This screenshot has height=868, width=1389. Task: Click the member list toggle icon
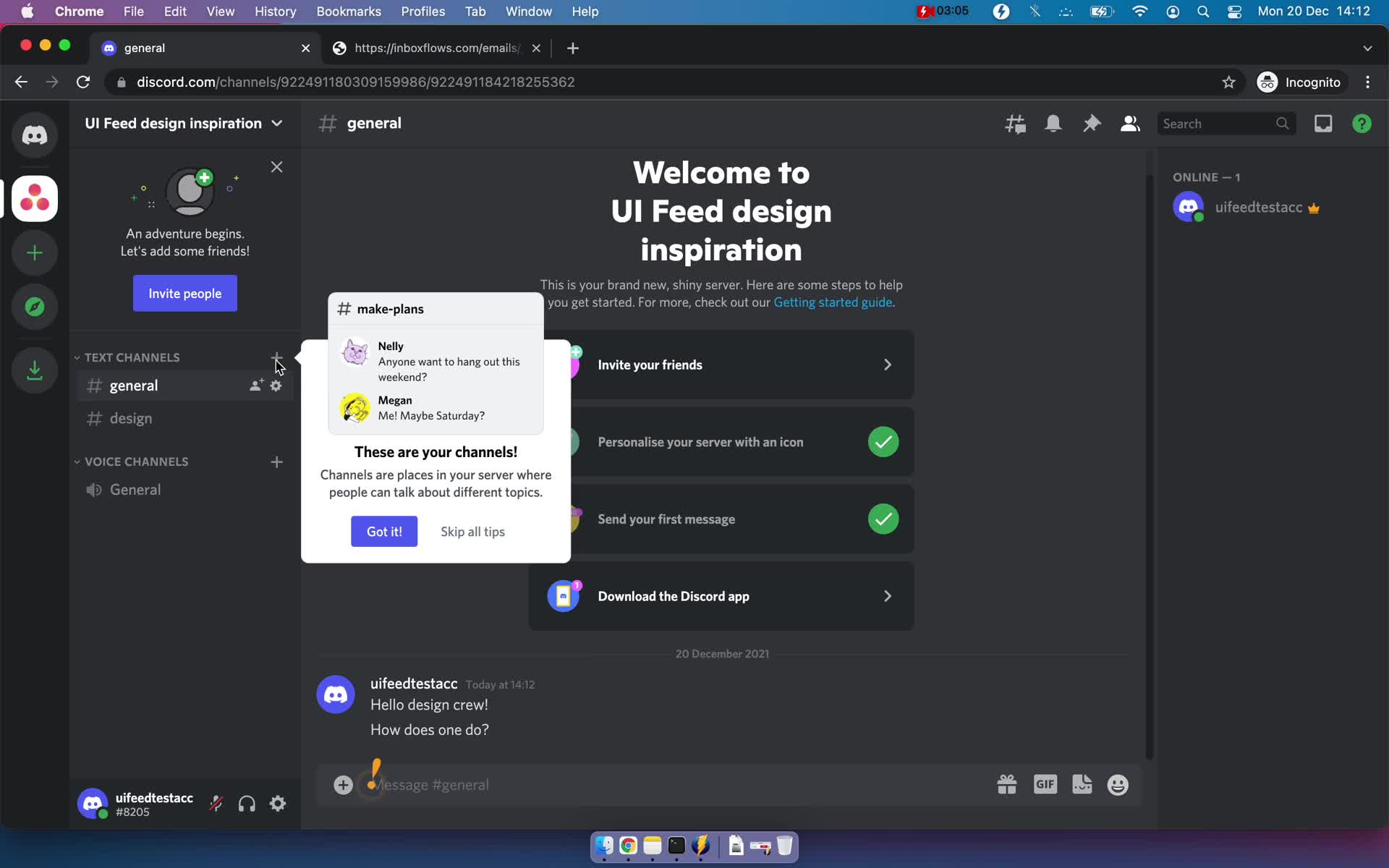pyautogui.click(x=1129, y=123)
